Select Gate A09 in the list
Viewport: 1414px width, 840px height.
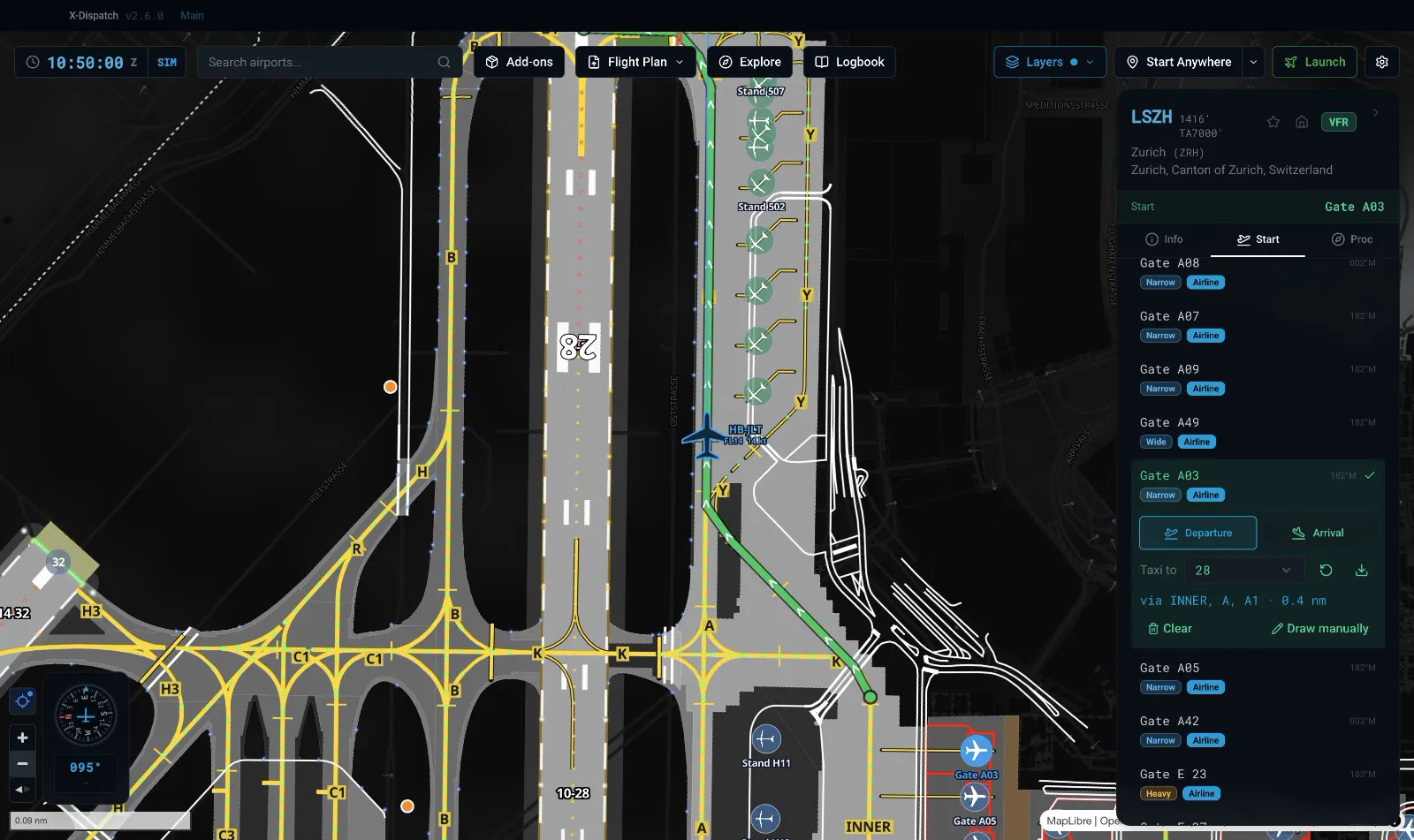pos(1257,378)
